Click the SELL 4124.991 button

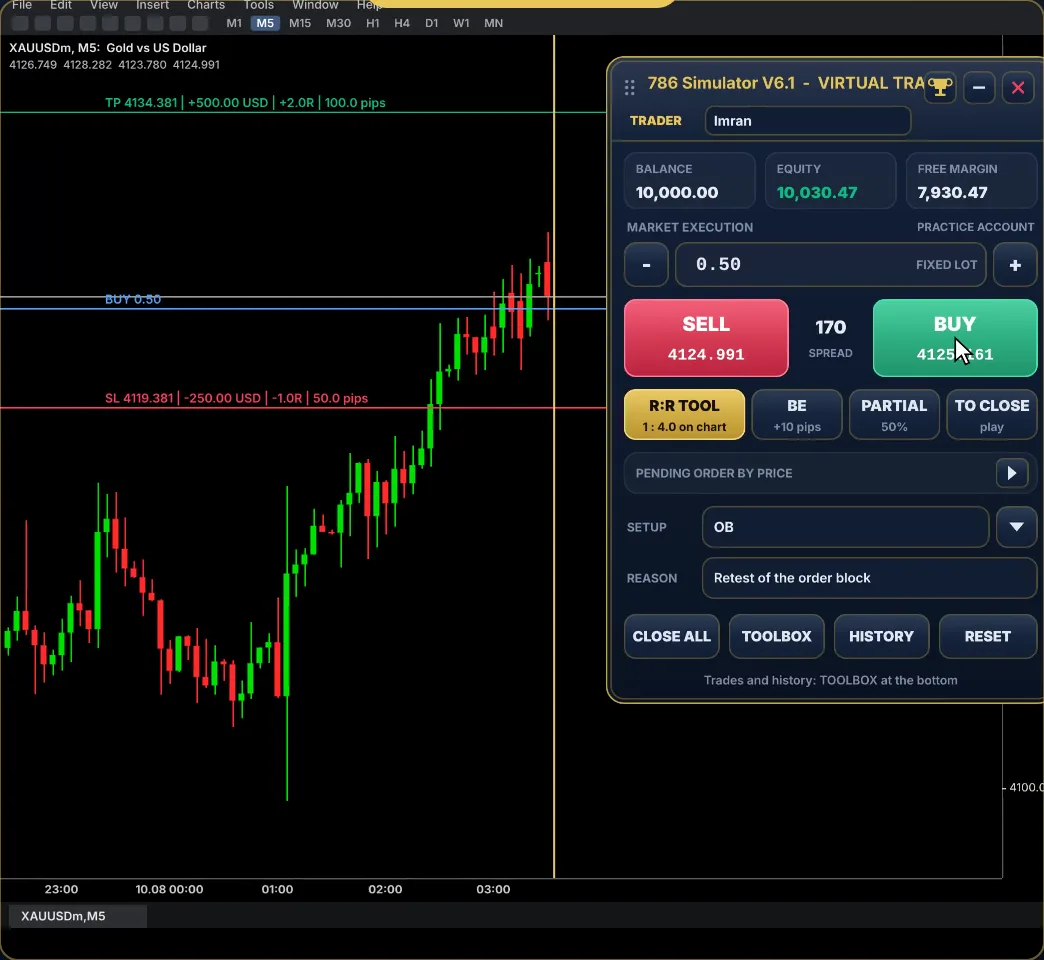(x=706, y=338)
